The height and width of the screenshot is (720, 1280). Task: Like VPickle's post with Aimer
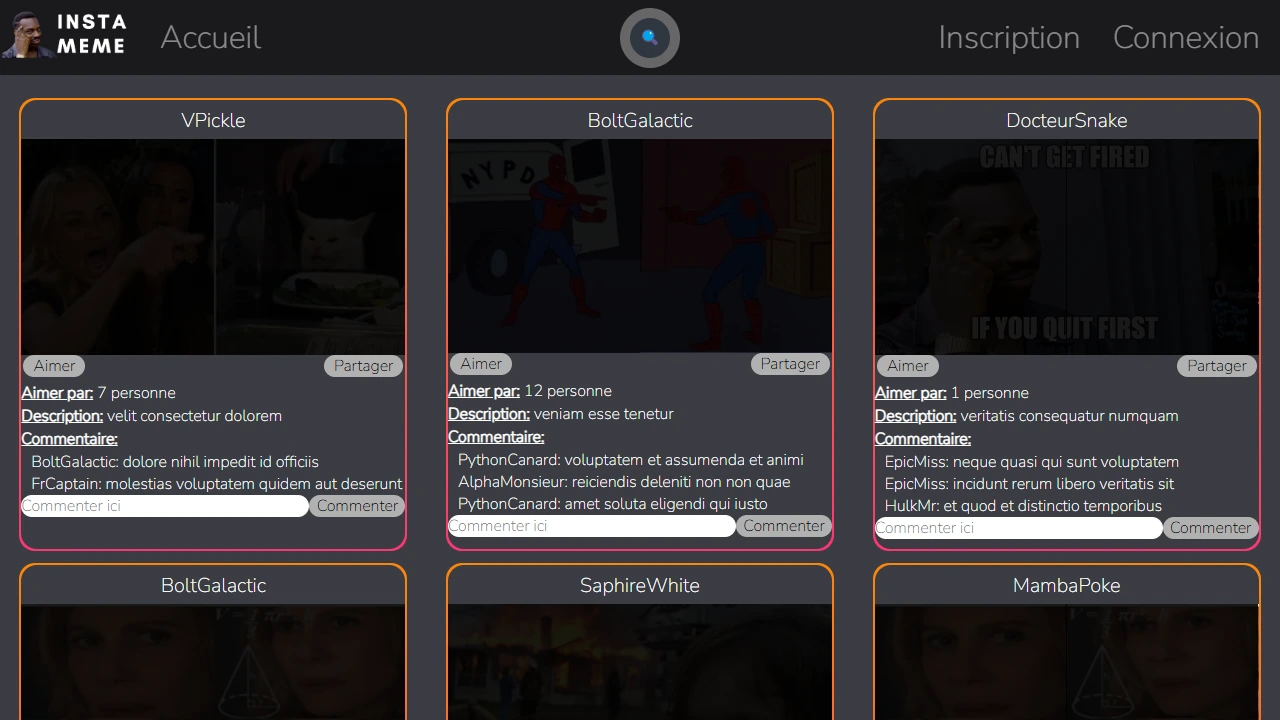tap(54, 366)
